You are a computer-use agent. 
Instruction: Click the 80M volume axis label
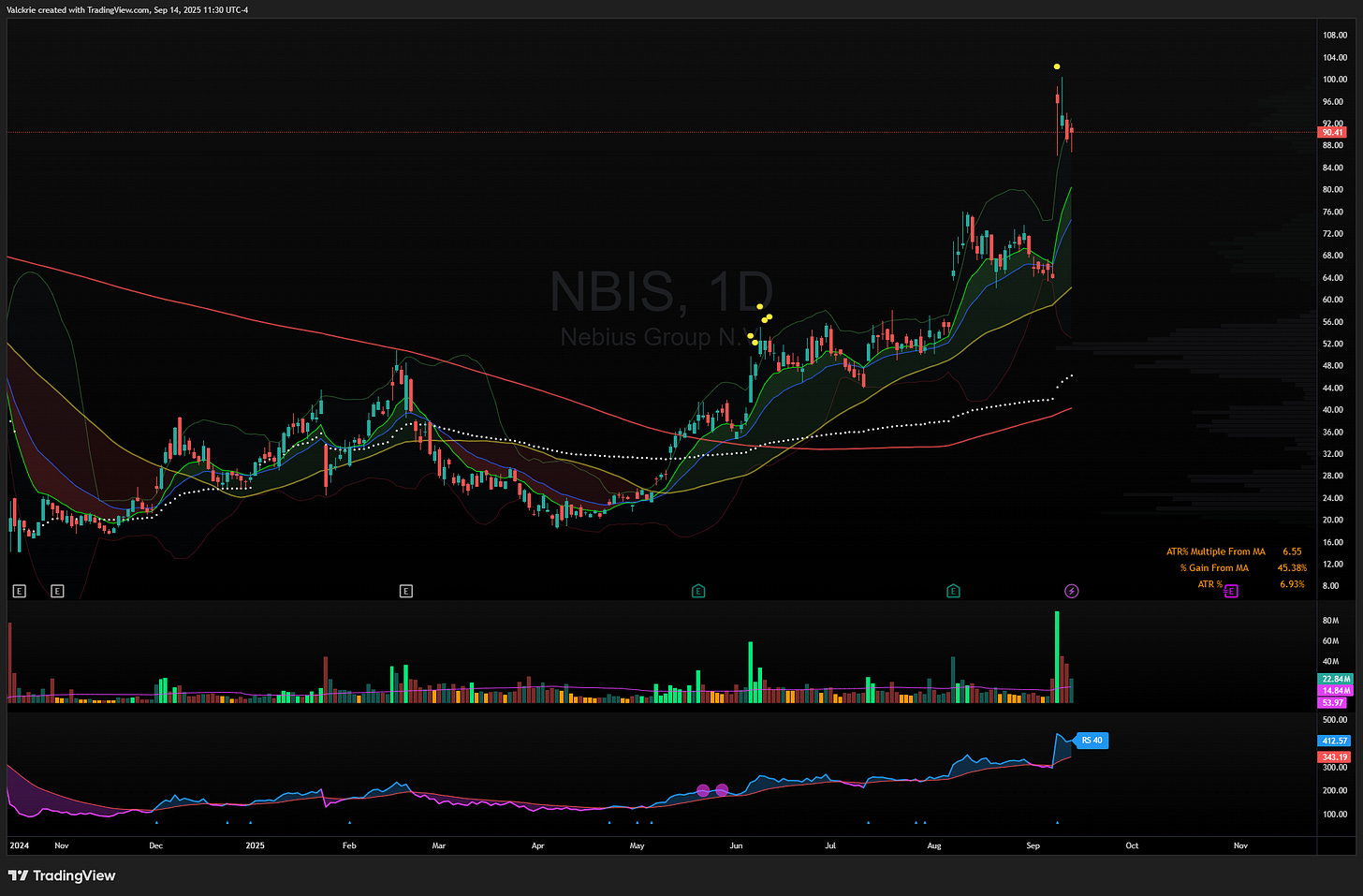[x=1330, y=621]
